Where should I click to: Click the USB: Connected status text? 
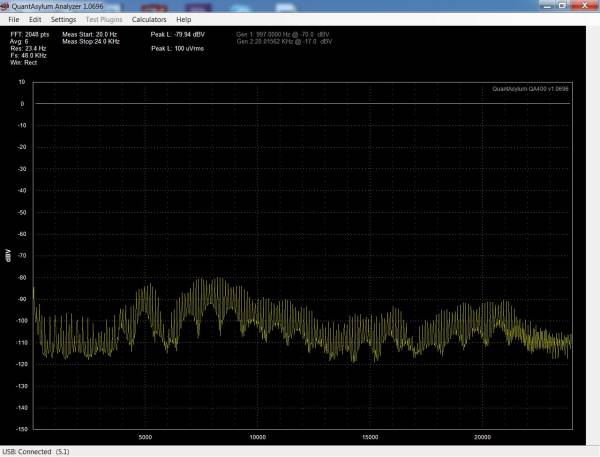pos(36,452)
